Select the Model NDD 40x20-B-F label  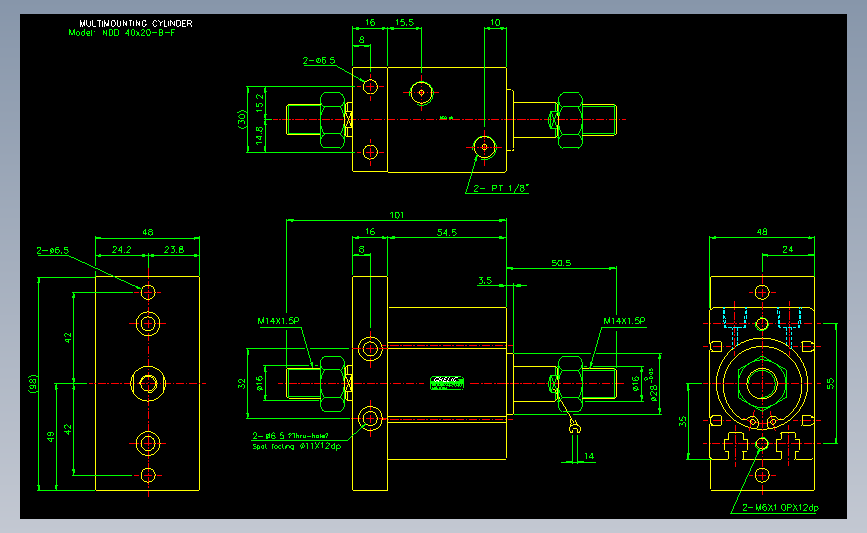(x=122, y=33)
